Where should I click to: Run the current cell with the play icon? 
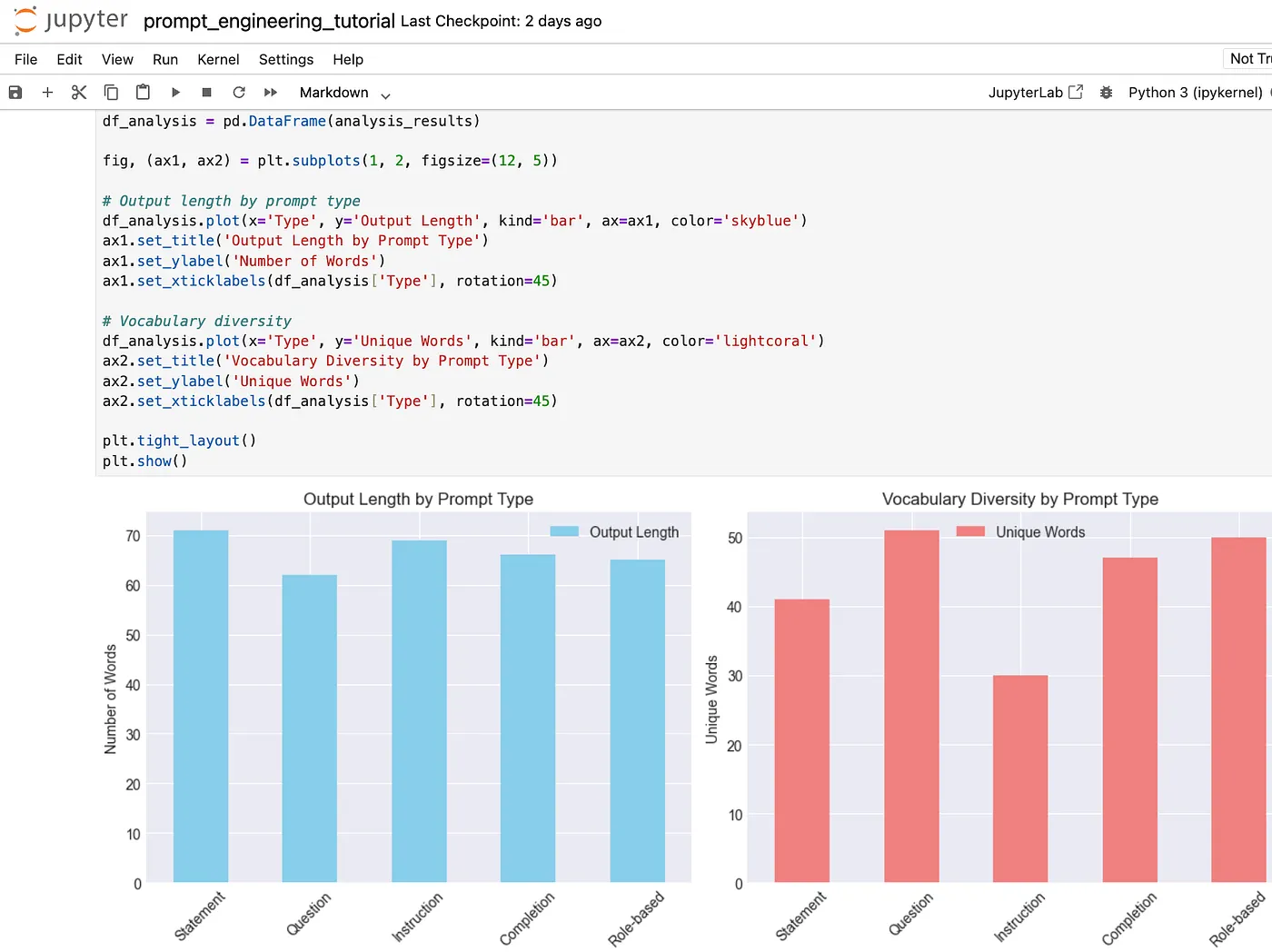tap(175, 93)
